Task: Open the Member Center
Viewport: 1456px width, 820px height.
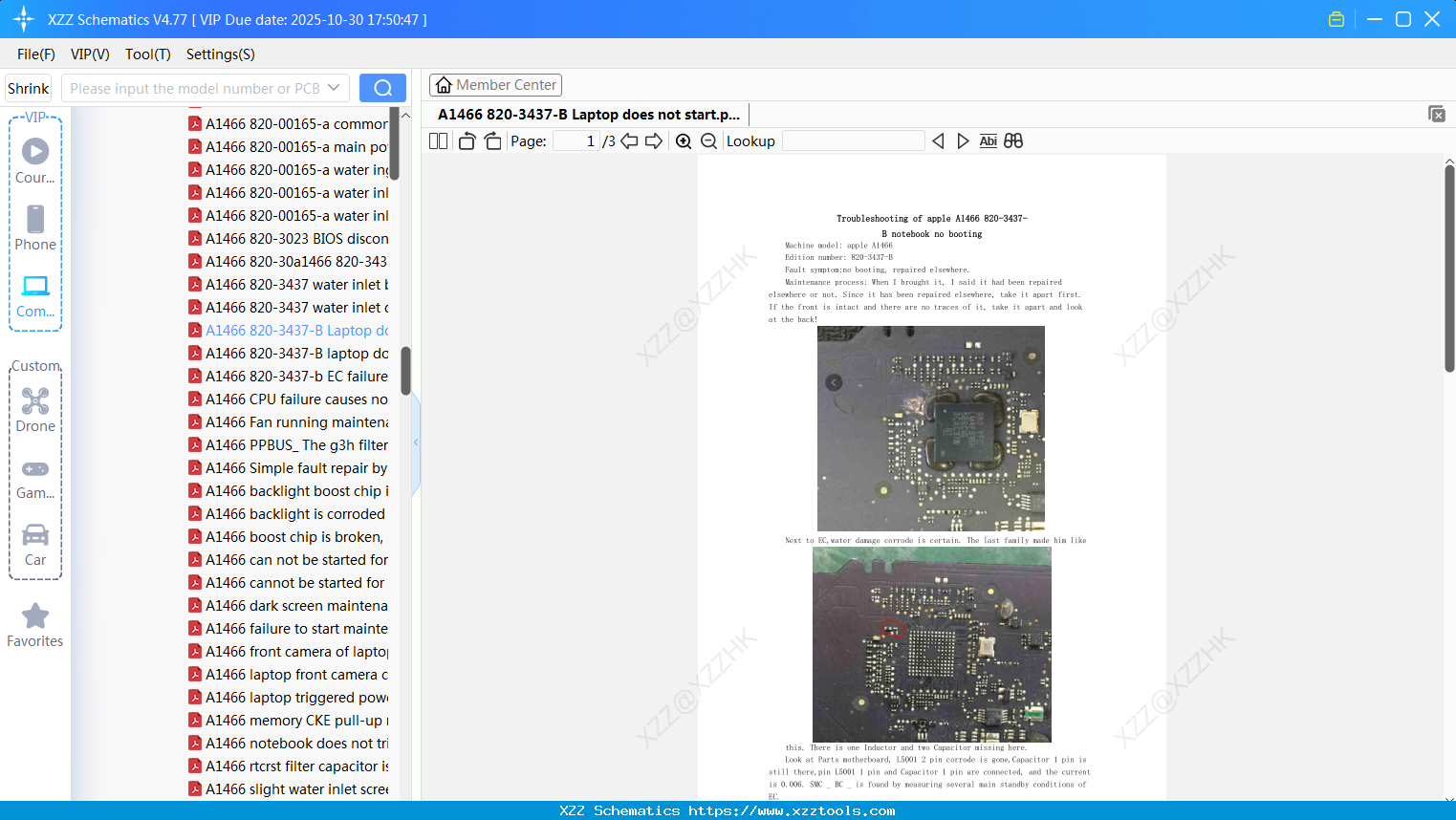Action: tap(495, 85)
